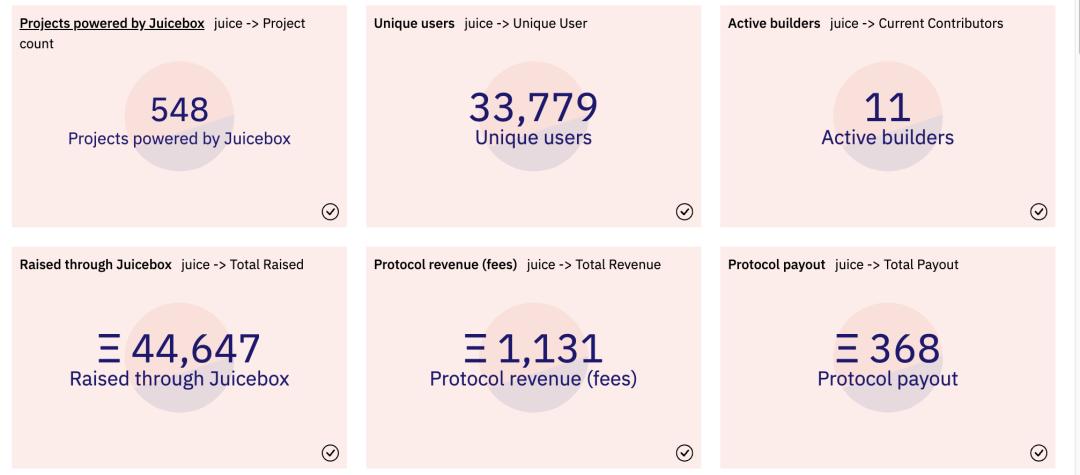This screenshot has width=1080, height=475.
Task: Click the checkmark icon on Protocol payout card
Action: pos(1038,453)
